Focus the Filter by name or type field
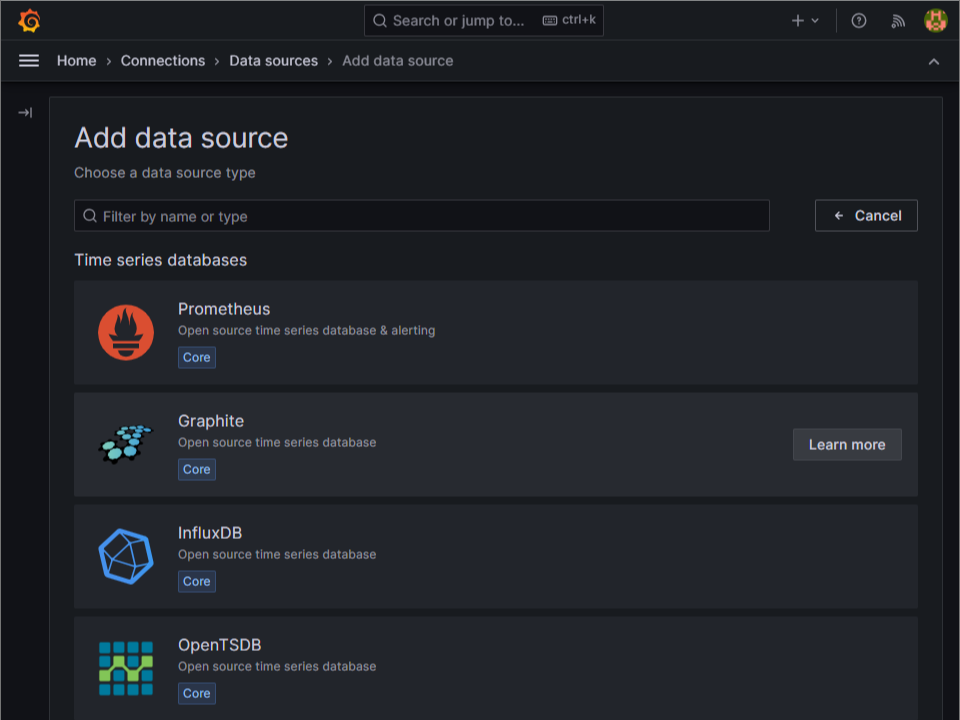 (x=422, y=216)
